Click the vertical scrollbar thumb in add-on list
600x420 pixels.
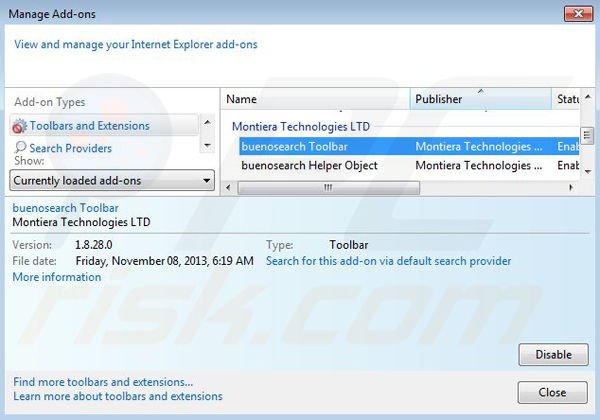pyautogui.click(x=587, y=135)
